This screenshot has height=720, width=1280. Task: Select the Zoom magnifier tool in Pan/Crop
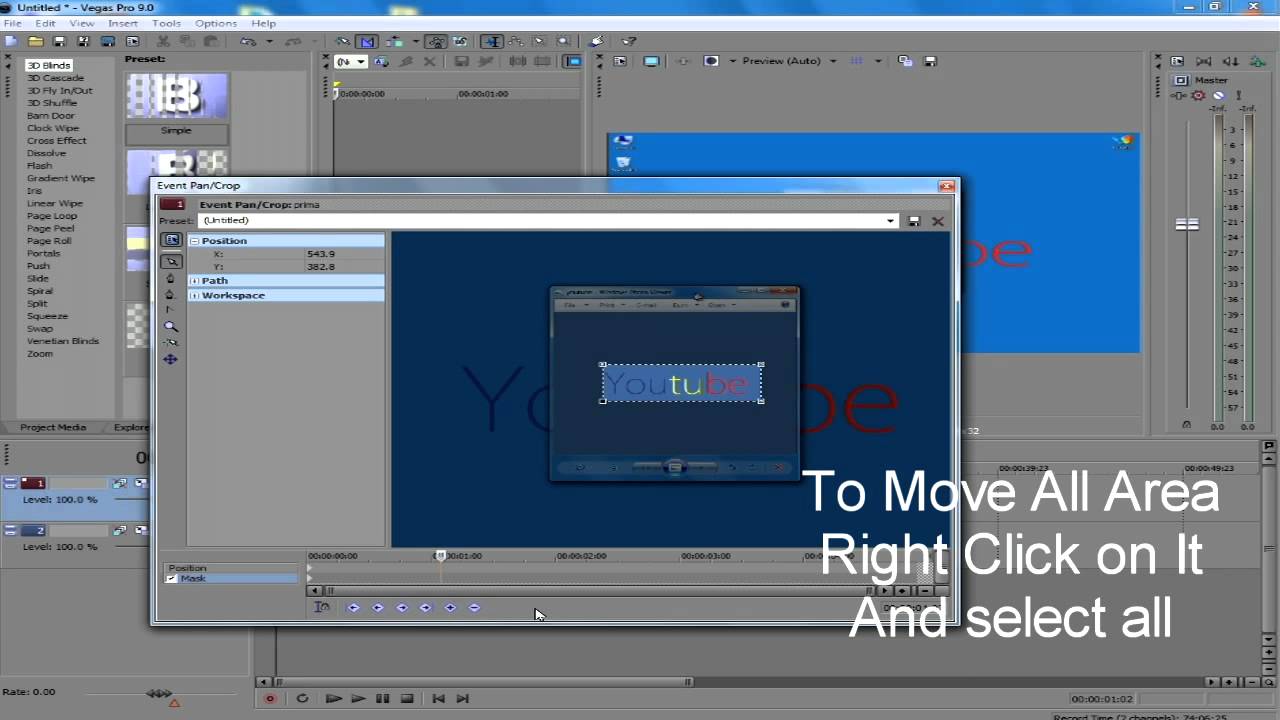[x=170, y=326]
